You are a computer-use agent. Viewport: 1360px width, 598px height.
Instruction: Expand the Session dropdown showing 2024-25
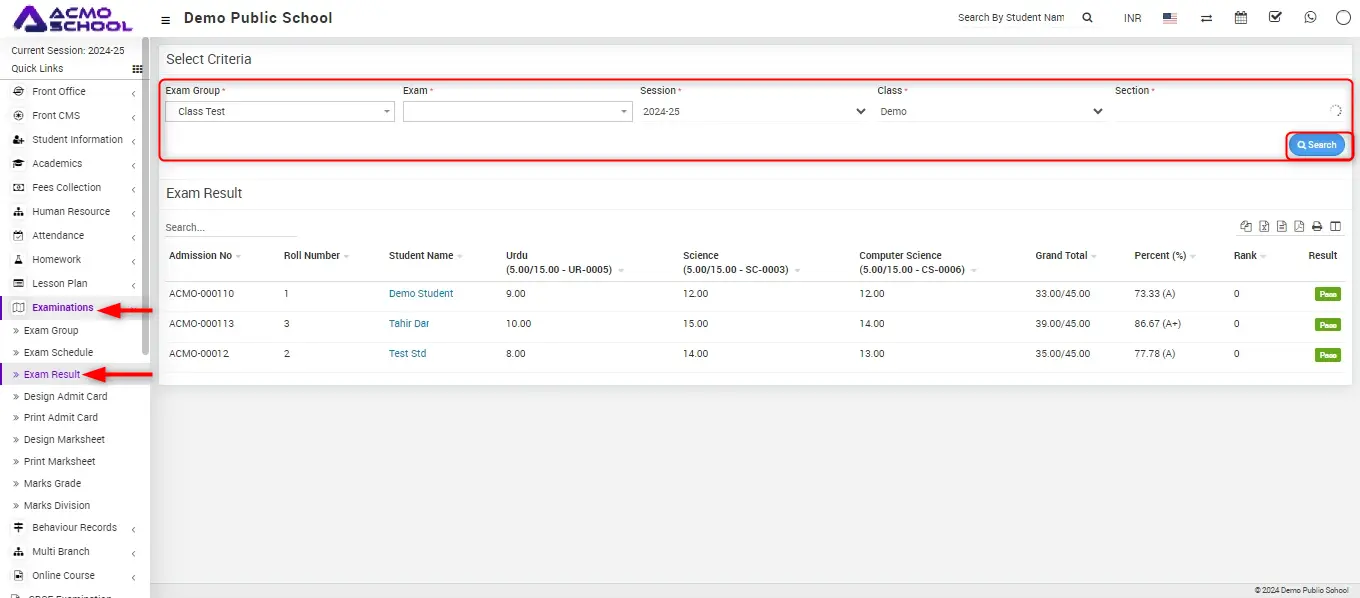[x=753, y=112]
